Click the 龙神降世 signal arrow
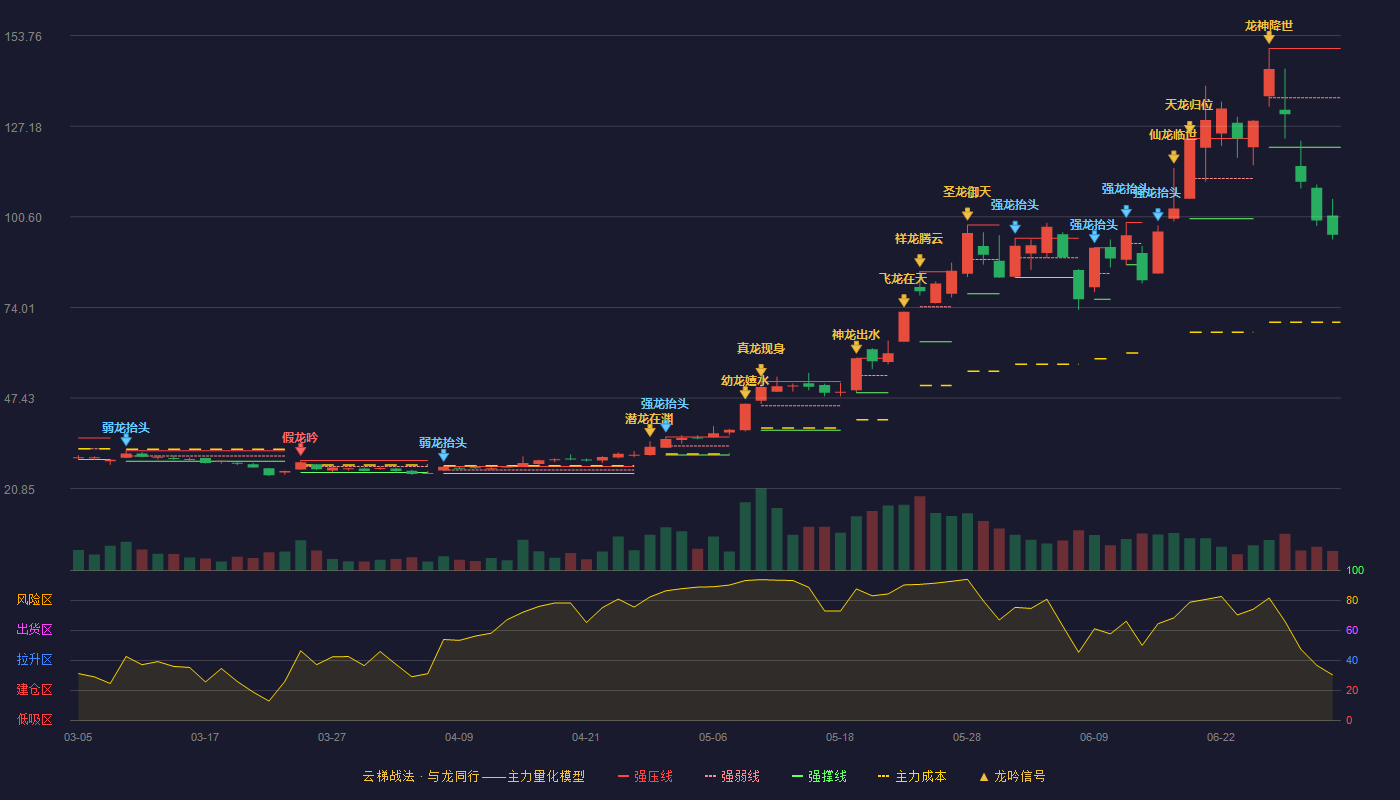The width and height of the screenshot is (1400, 800). pos(1269,38)
